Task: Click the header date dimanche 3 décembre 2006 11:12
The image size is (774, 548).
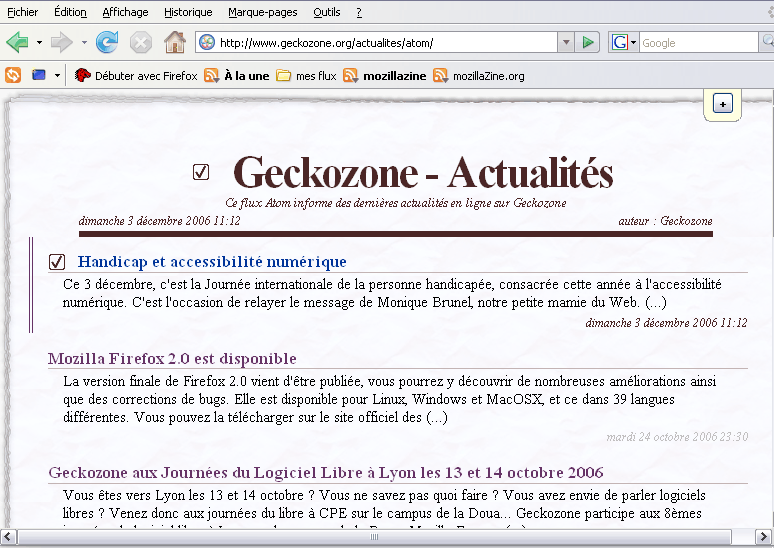Action: [x=159, y=221]
